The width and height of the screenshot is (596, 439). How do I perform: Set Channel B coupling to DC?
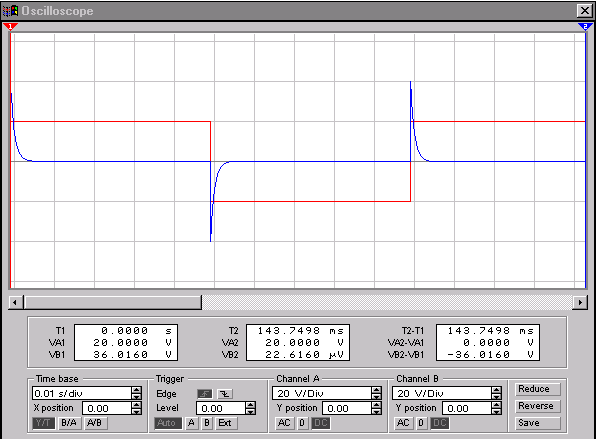pyautogui.click(x=439, y=423)
